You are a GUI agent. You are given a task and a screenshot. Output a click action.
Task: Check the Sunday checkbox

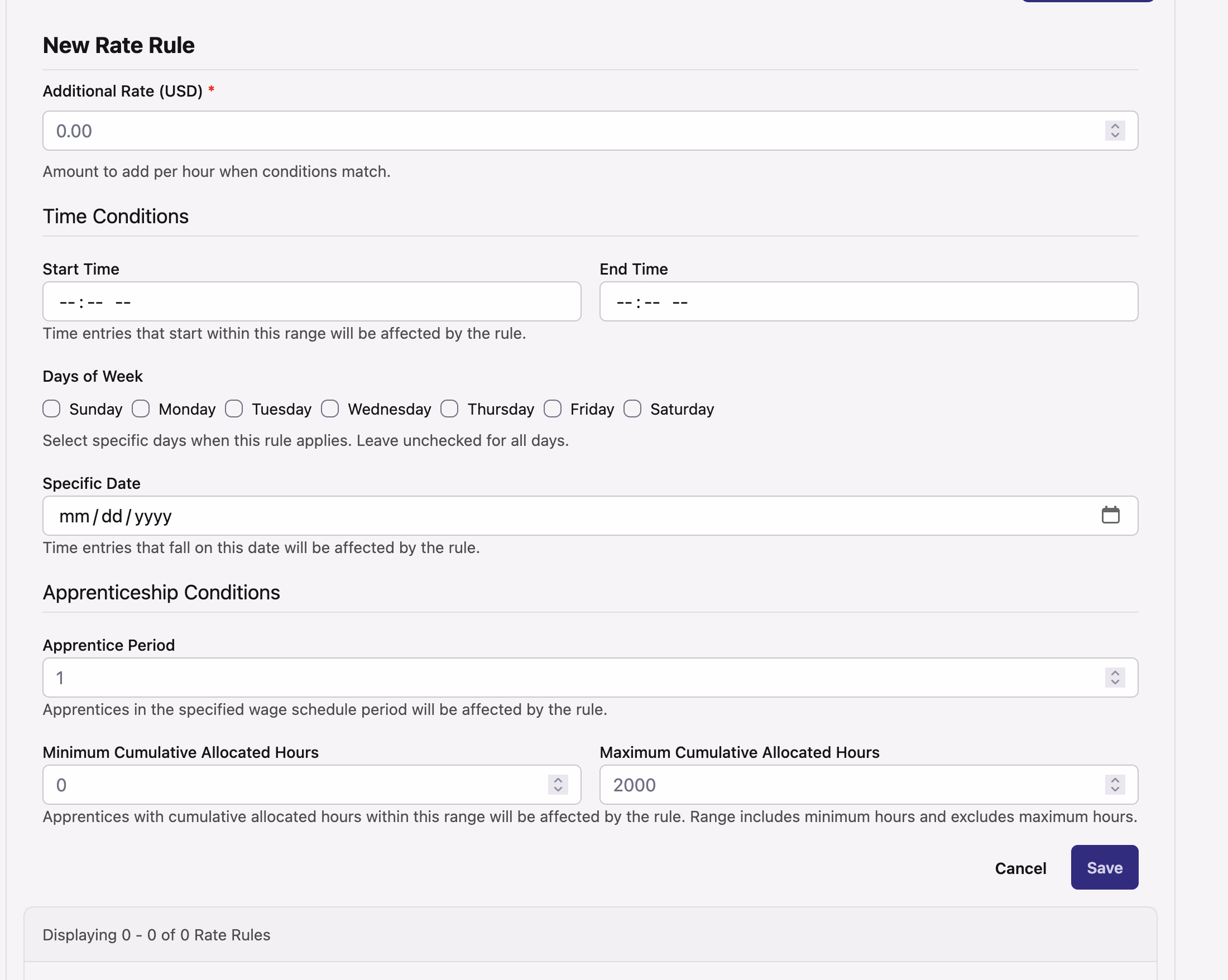pos(51,409)
